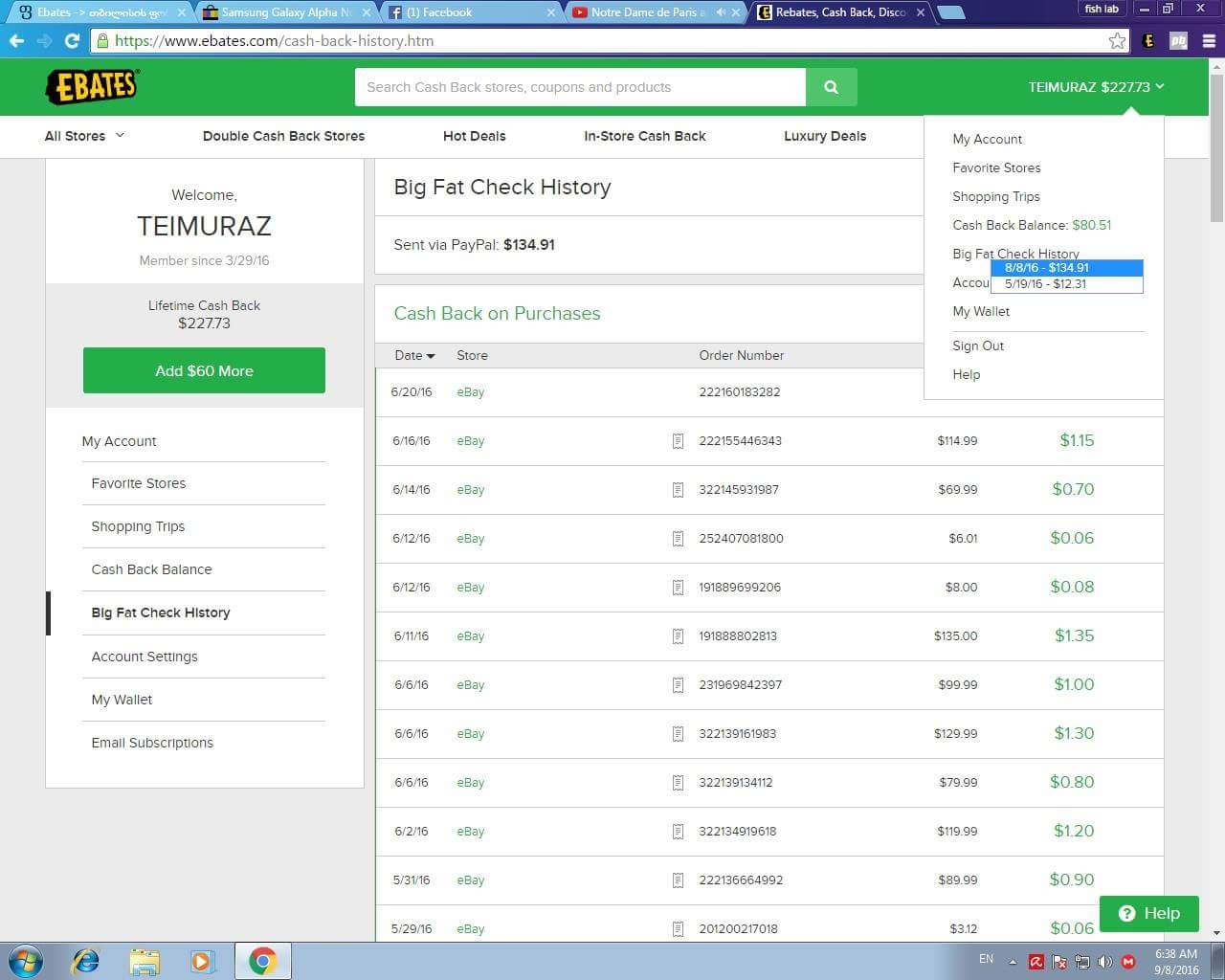Viewport: 1225px width, 980px height.
Task: Open the new tab button in Chrome
Action: tap(950, 12)
